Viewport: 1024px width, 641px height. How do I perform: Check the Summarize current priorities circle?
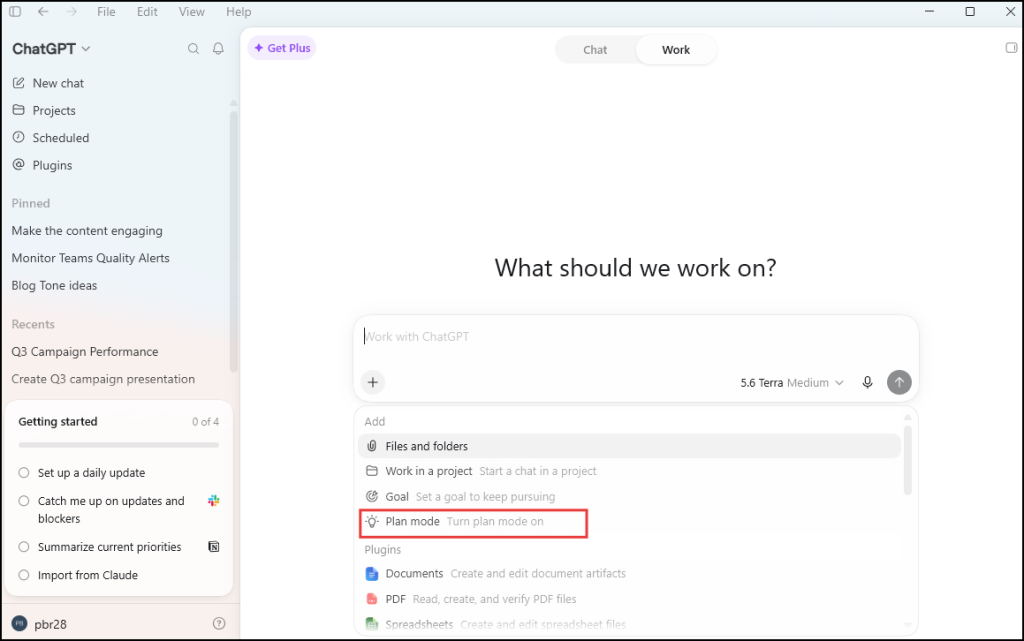click(24, 547)
